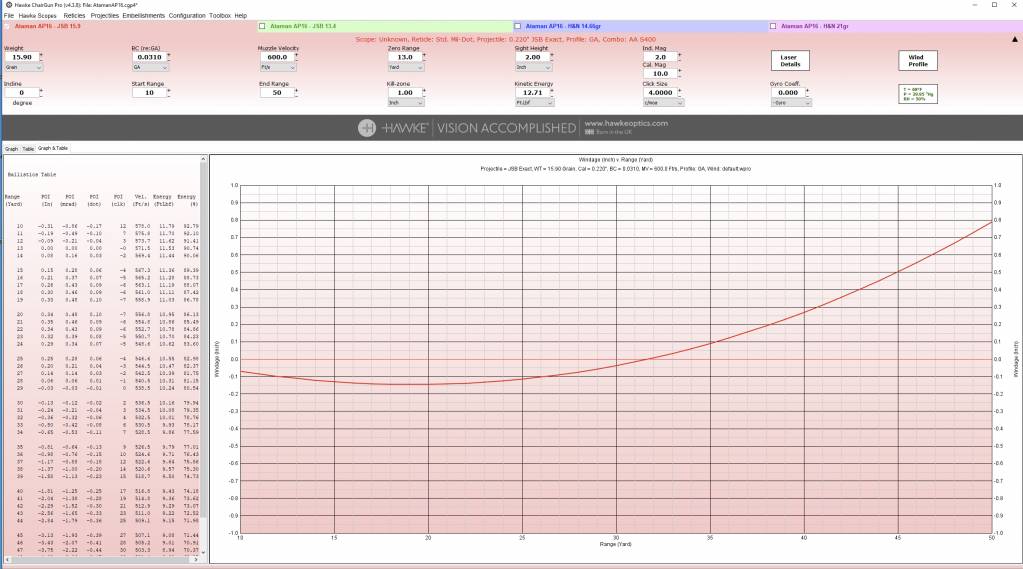Adjust Weight value using its spinner arrows

[42, 57]
